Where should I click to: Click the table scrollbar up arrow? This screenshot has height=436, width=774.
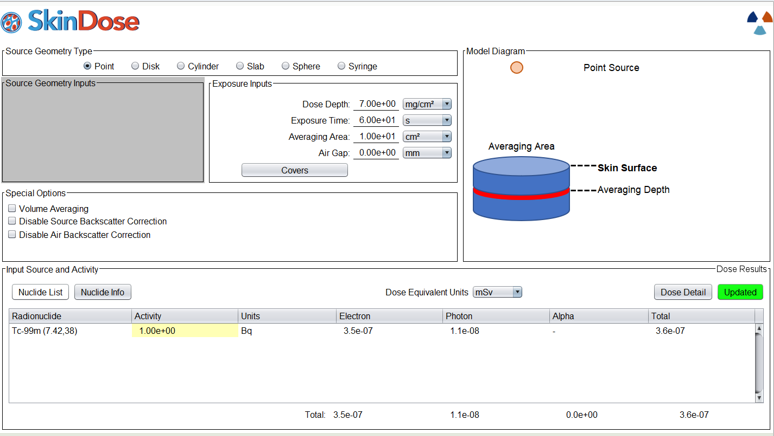759,328
